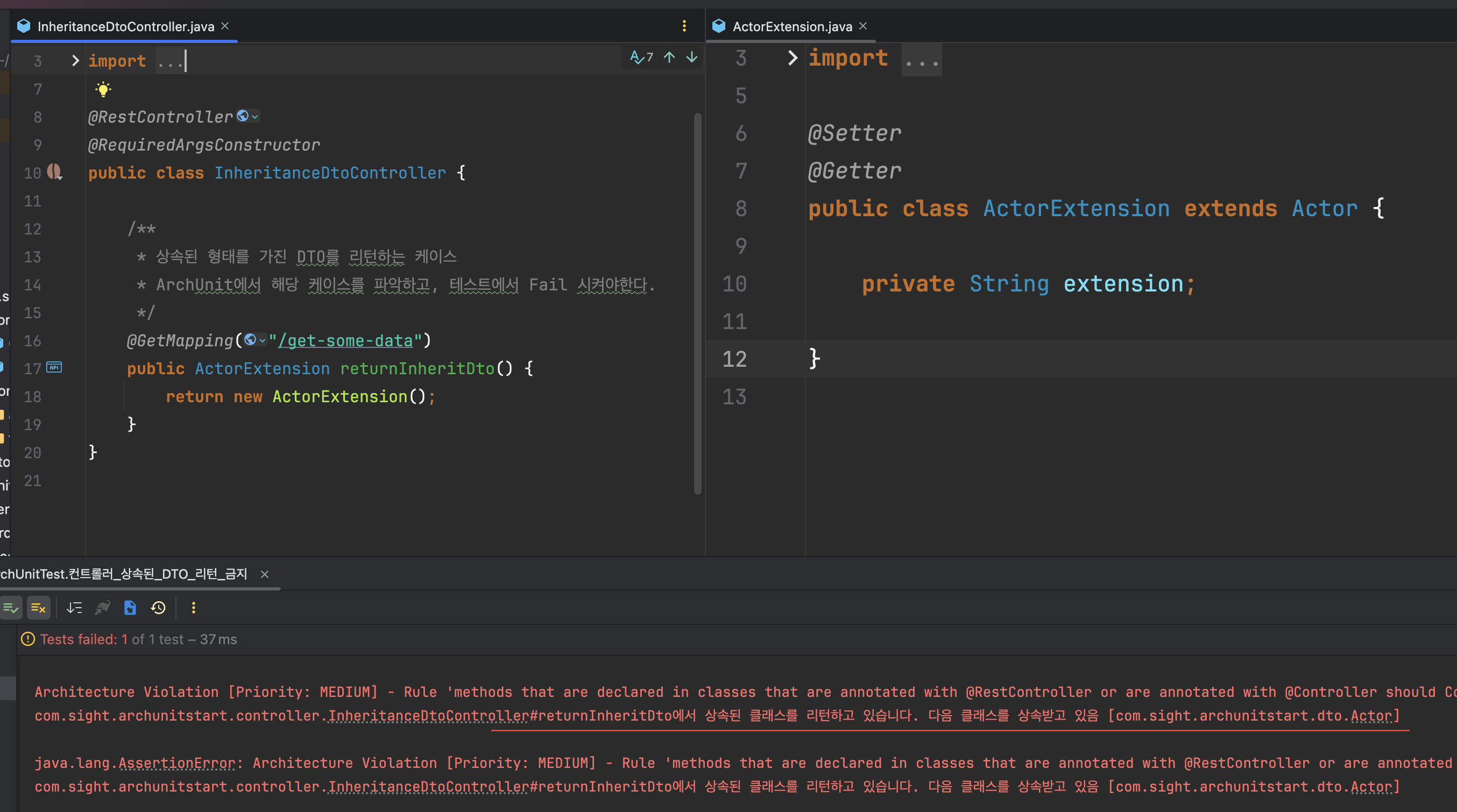Click class gutter icon on line 10
The image size is (1457, 812).
[54, 172]
